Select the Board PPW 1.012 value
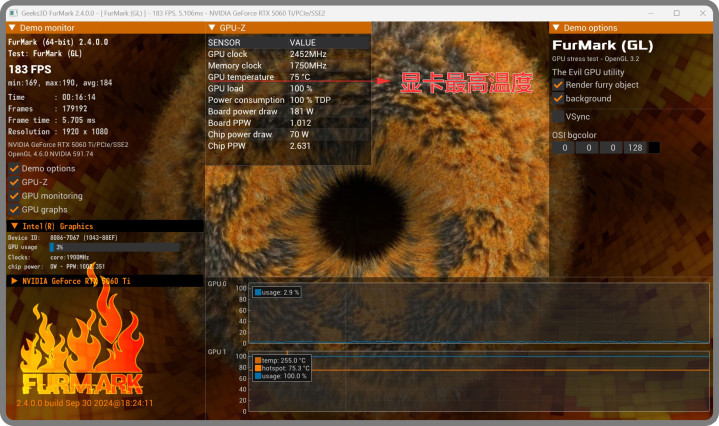The width and height of the screenshot is (719, 426). (300, 123)
